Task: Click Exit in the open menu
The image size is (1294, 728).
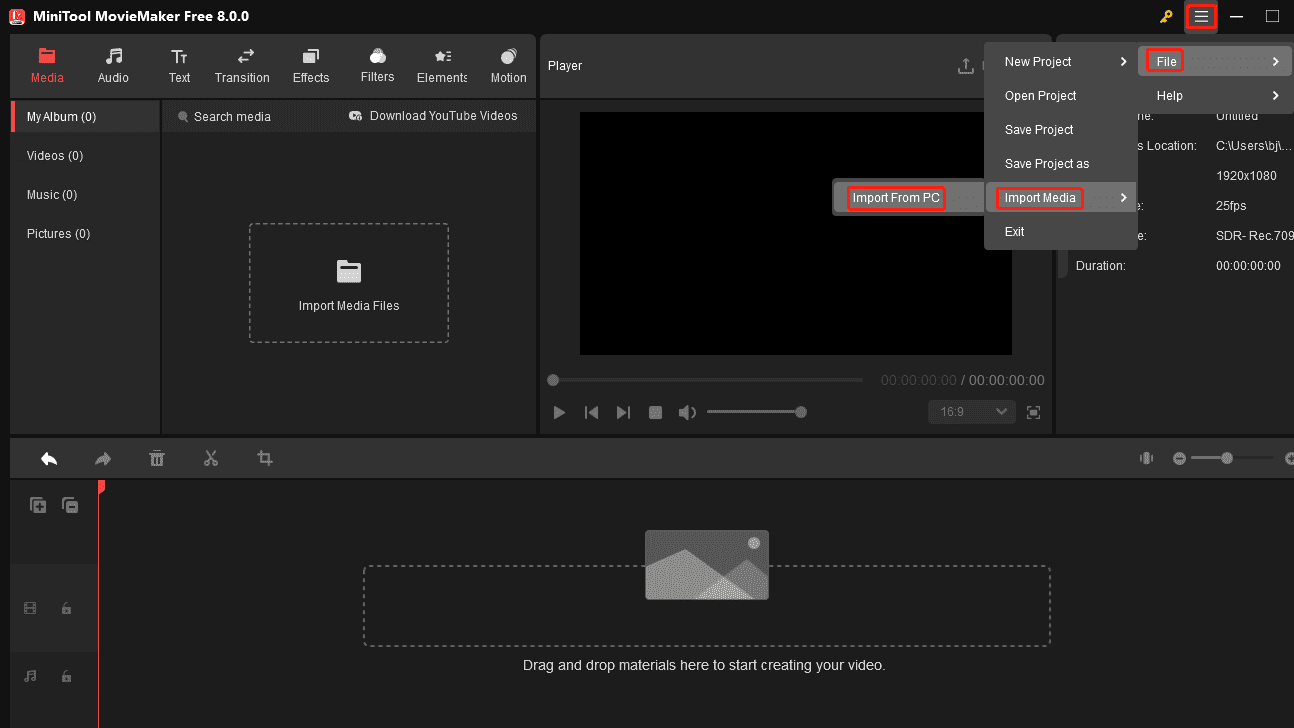Action: coord(1014,231)
